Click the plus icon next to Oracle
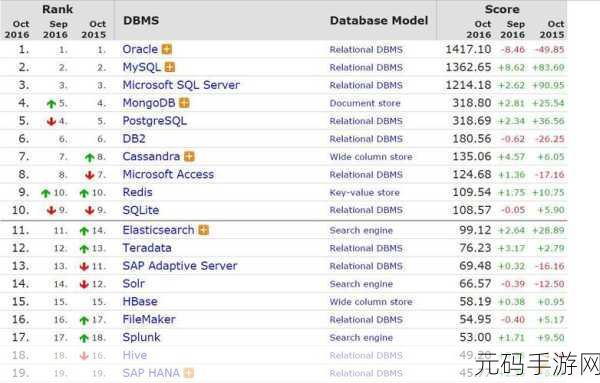This screenshot has height=383, width=600. click(x=167, y=49)
